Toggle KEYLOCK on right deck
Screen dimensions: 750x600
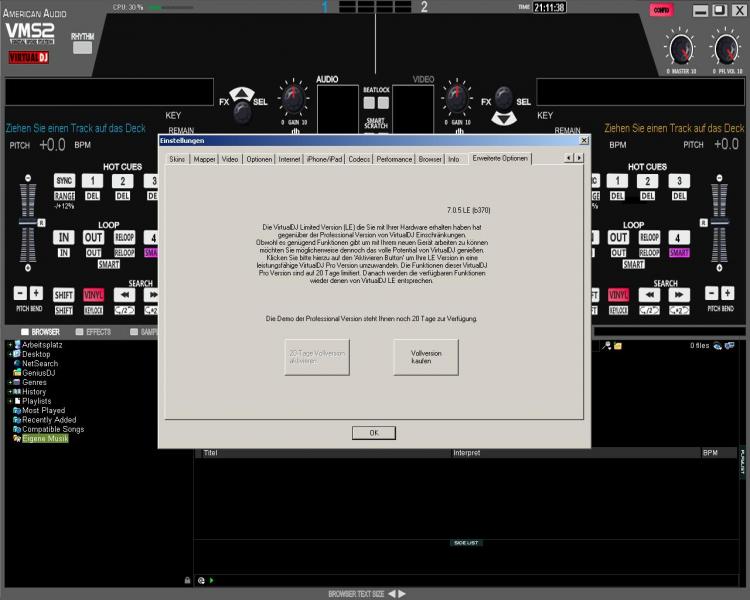(x=618, y=311)
